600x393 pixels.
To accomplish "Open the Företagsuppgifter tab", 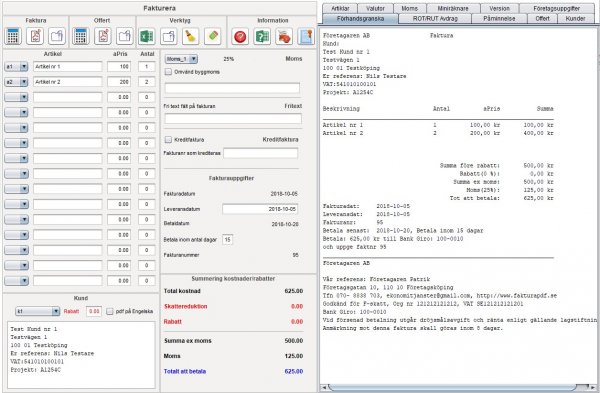I will (556, 8).
